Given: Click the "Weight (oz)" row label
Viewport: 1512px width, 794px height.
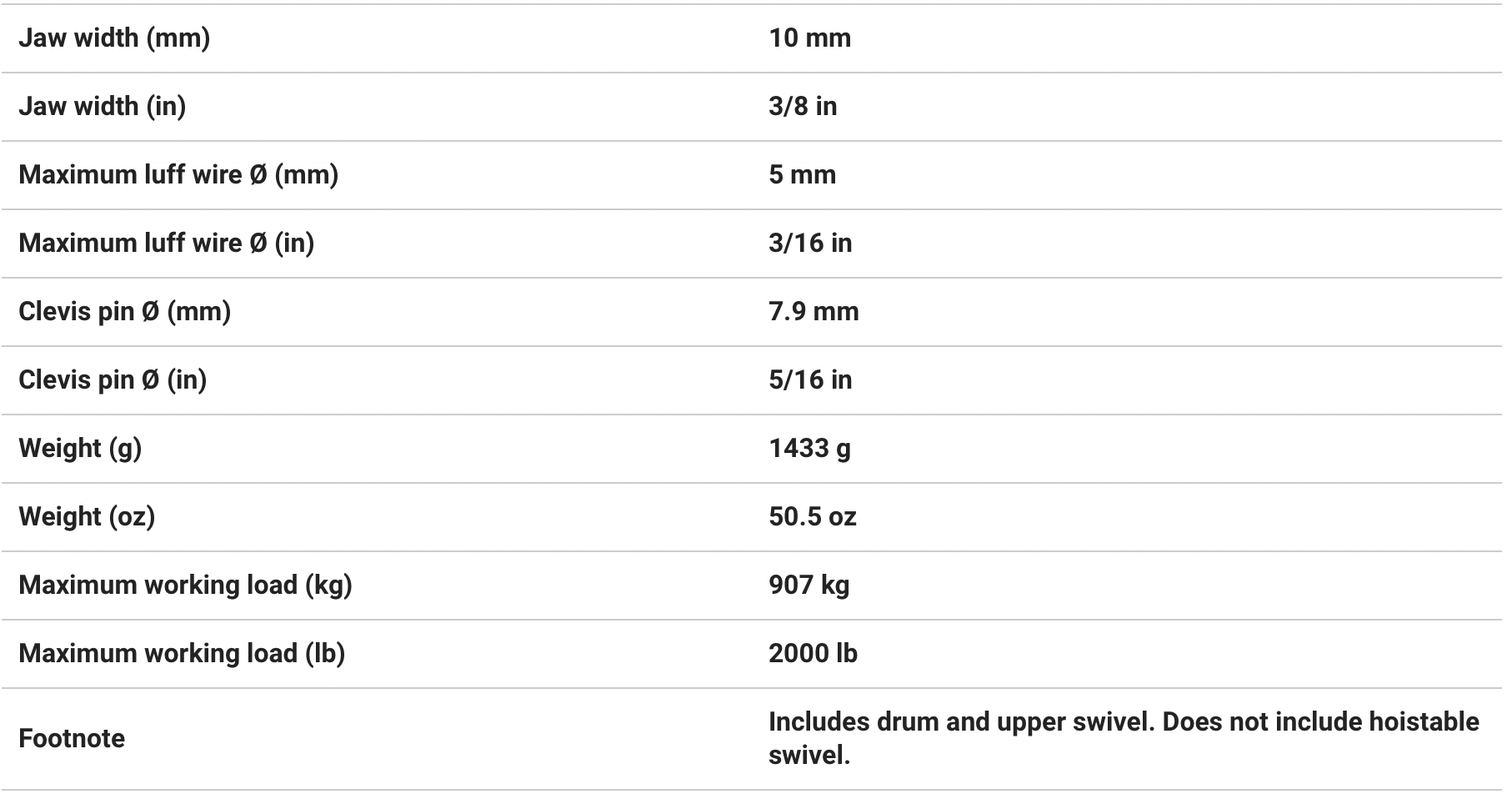Looking at the screenshot, I should point(87,517).
